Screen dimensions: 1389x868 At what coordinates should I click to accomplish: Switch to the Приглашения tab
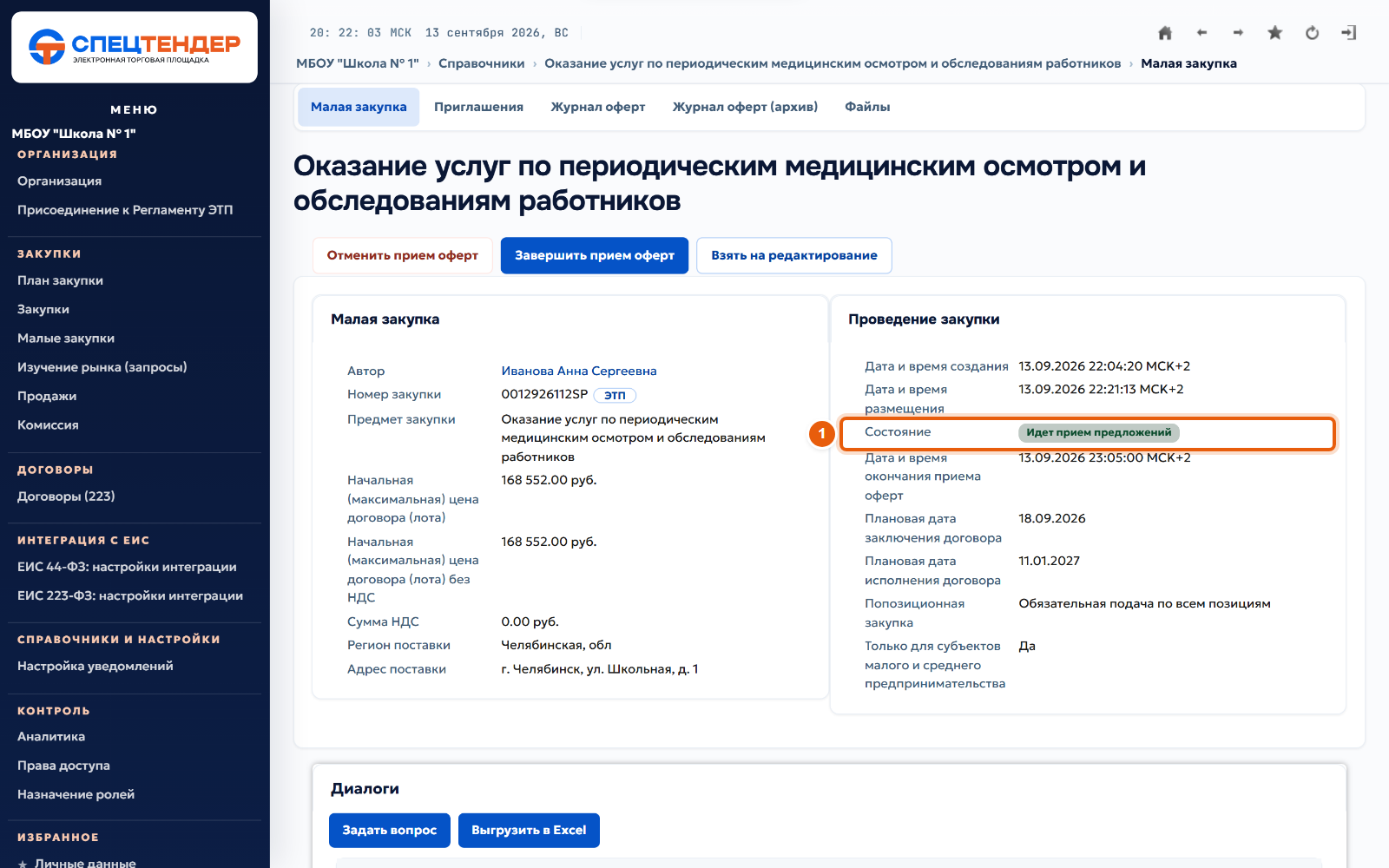click(x=478, y=107)
